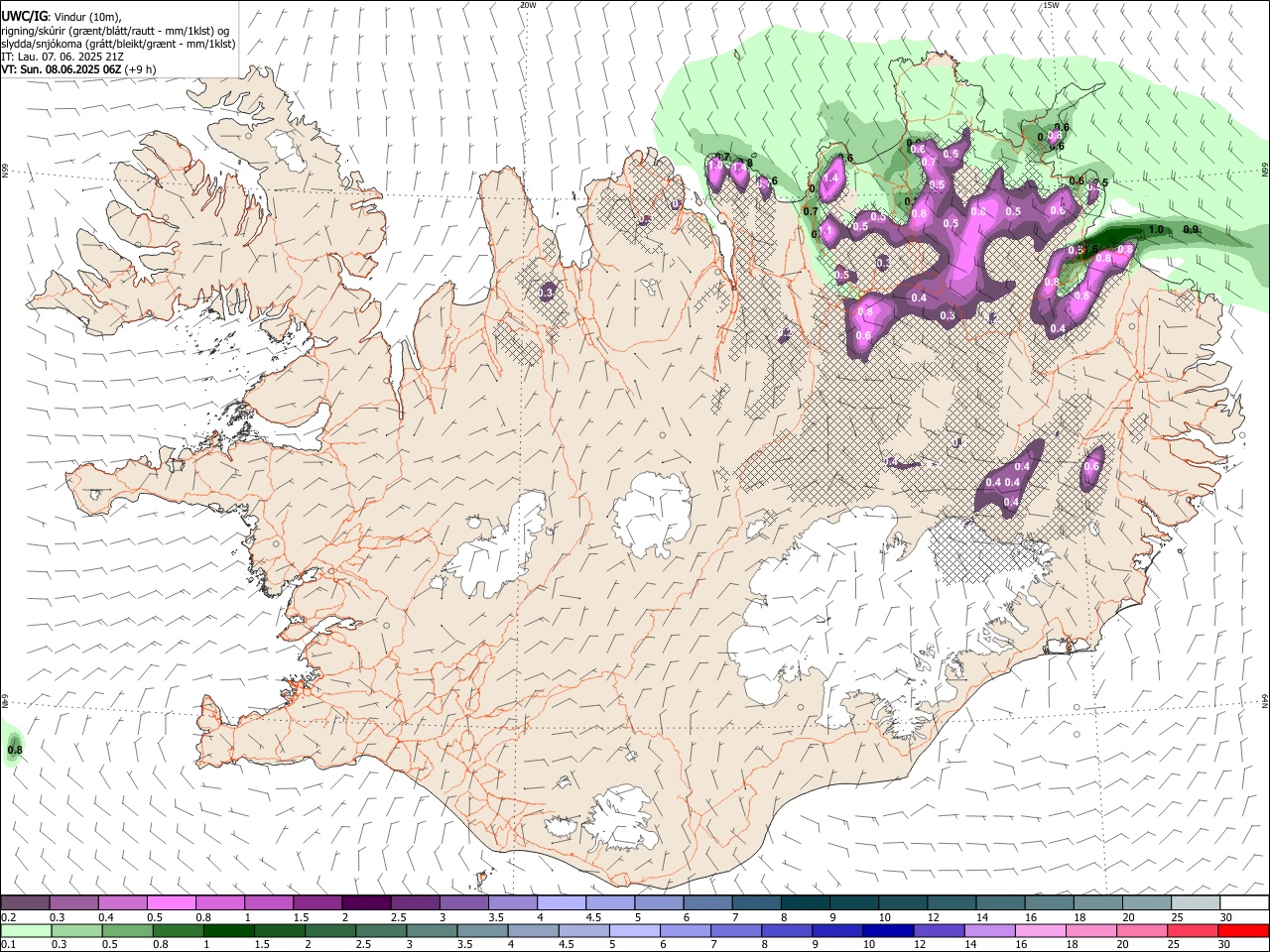Click the '12' label in the snow legend row

point(934,916)
